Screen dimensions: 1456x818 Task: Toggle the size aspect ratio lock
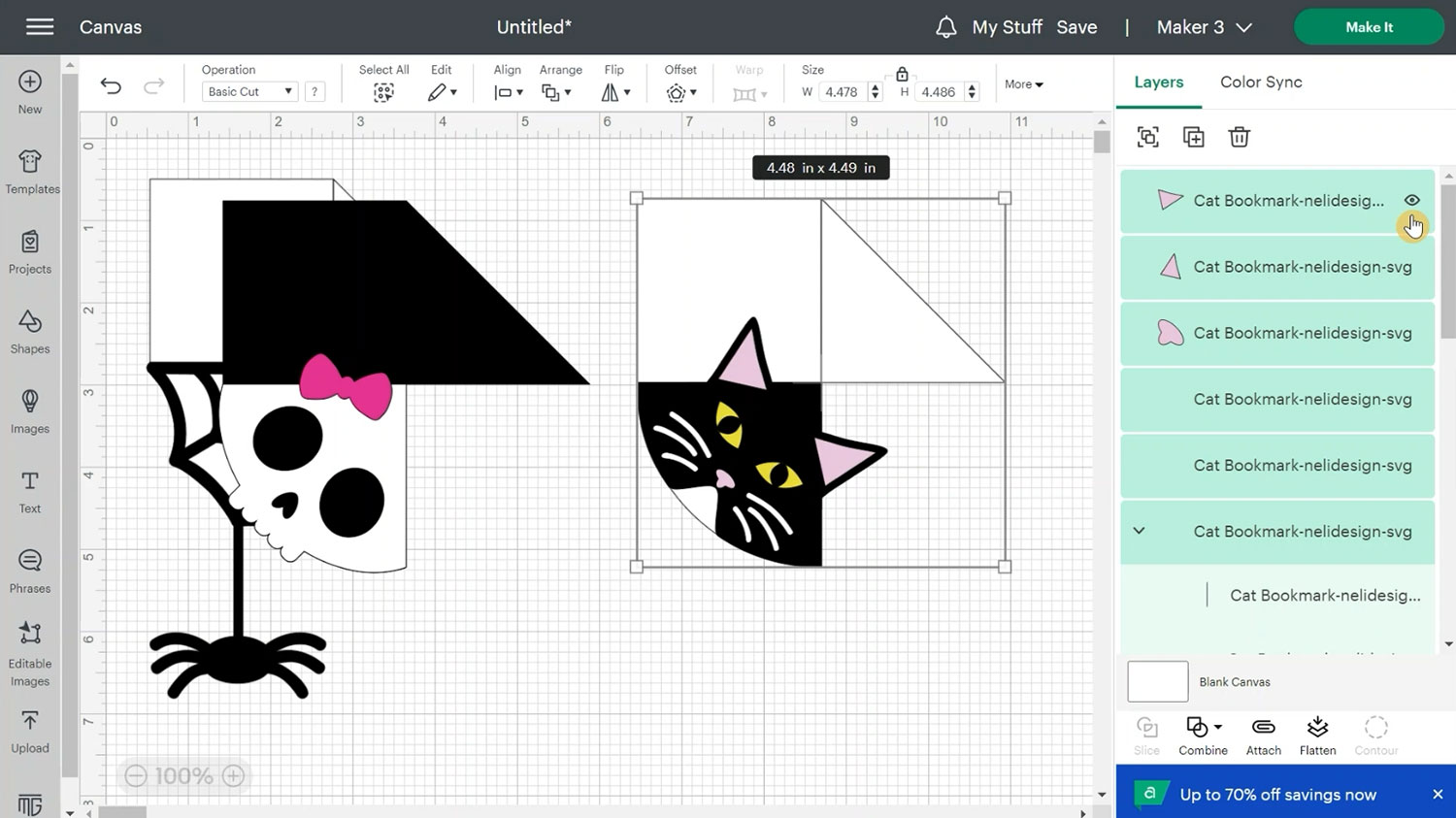tap(902, 74)
